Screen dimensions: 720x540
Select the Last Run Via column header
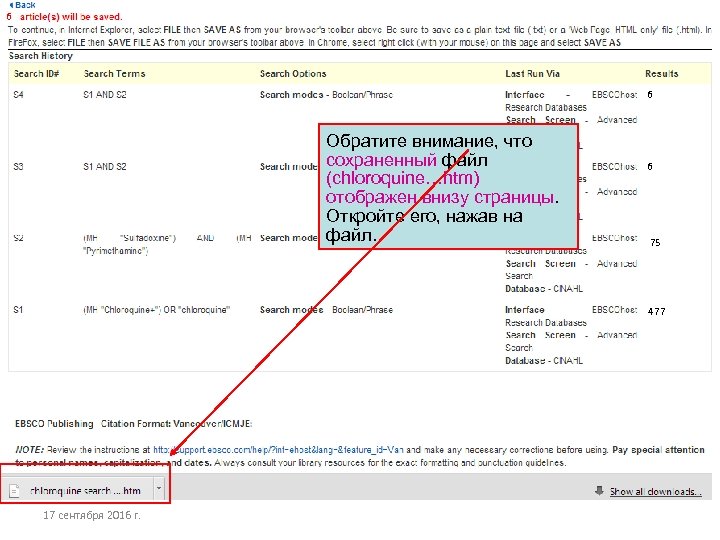533,73
